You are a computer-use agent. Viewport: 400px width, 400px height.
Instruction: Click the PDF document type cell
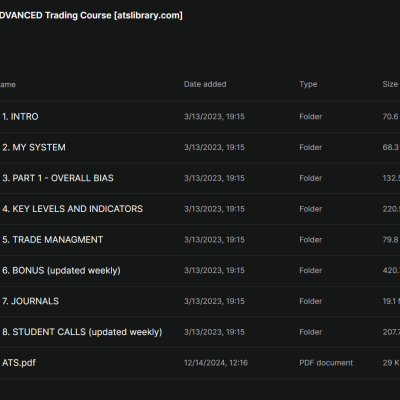(x=326, y=363)
